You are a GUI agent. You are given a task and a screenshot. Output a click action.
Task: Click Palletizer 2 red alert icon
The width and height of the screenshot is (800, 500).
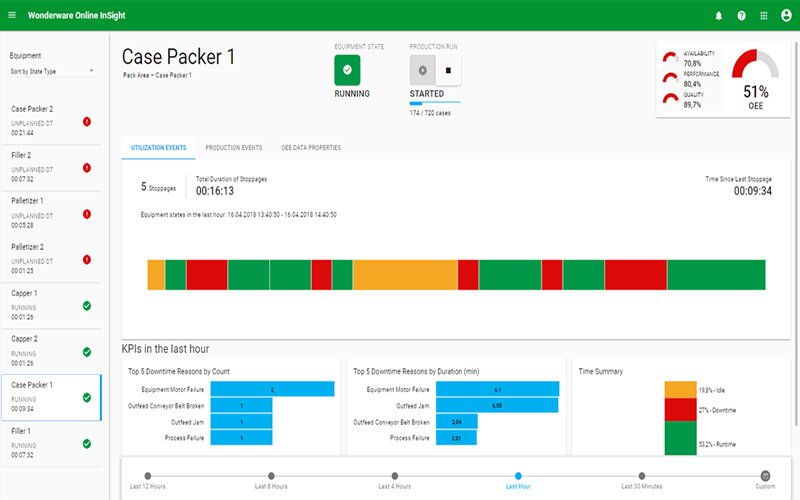pyautogui.click(x=87, y=260)
